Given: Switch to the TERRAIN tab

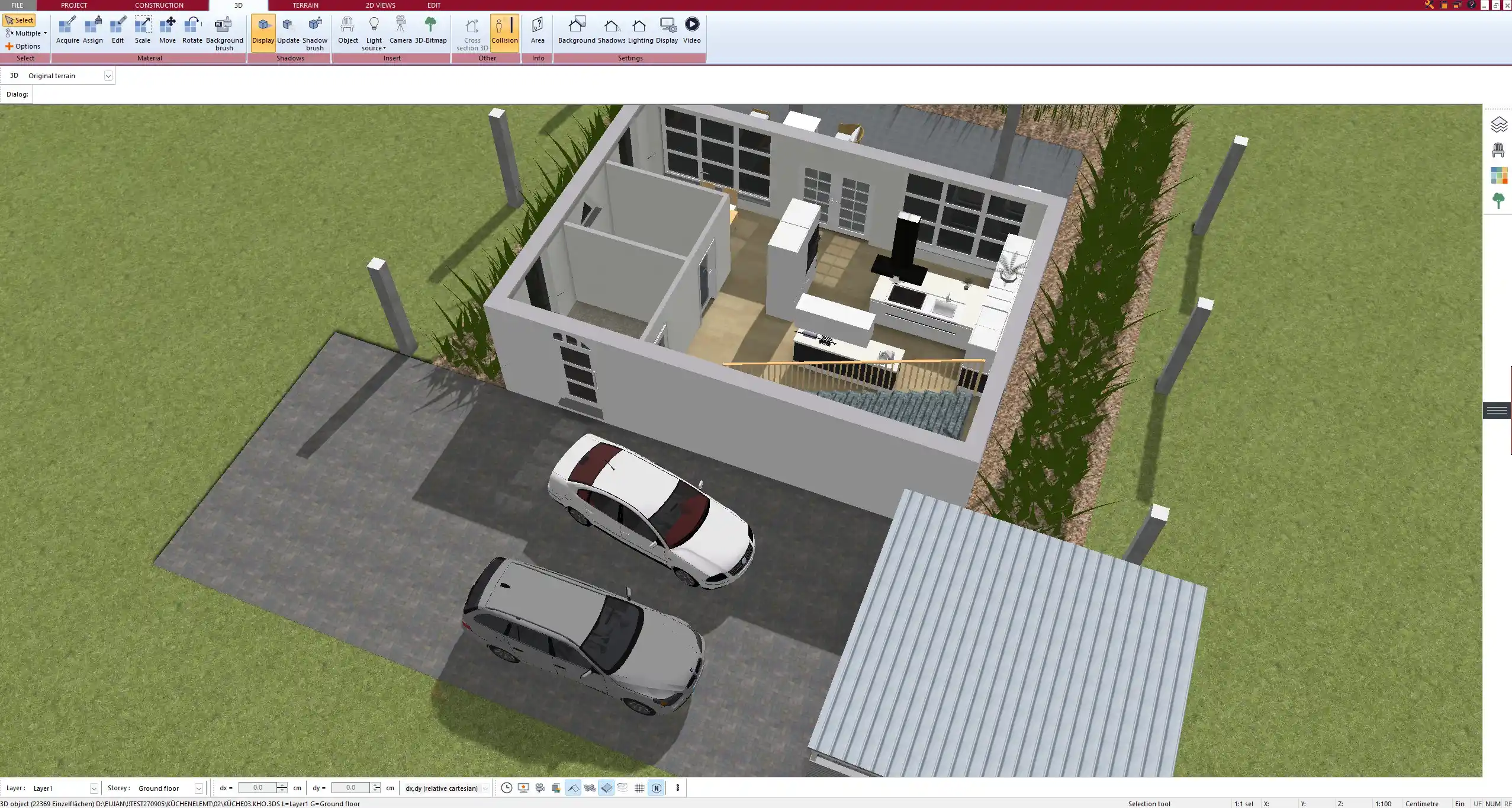Looking at the screenshot, I should pyautogui.click(x=305, y=5).
